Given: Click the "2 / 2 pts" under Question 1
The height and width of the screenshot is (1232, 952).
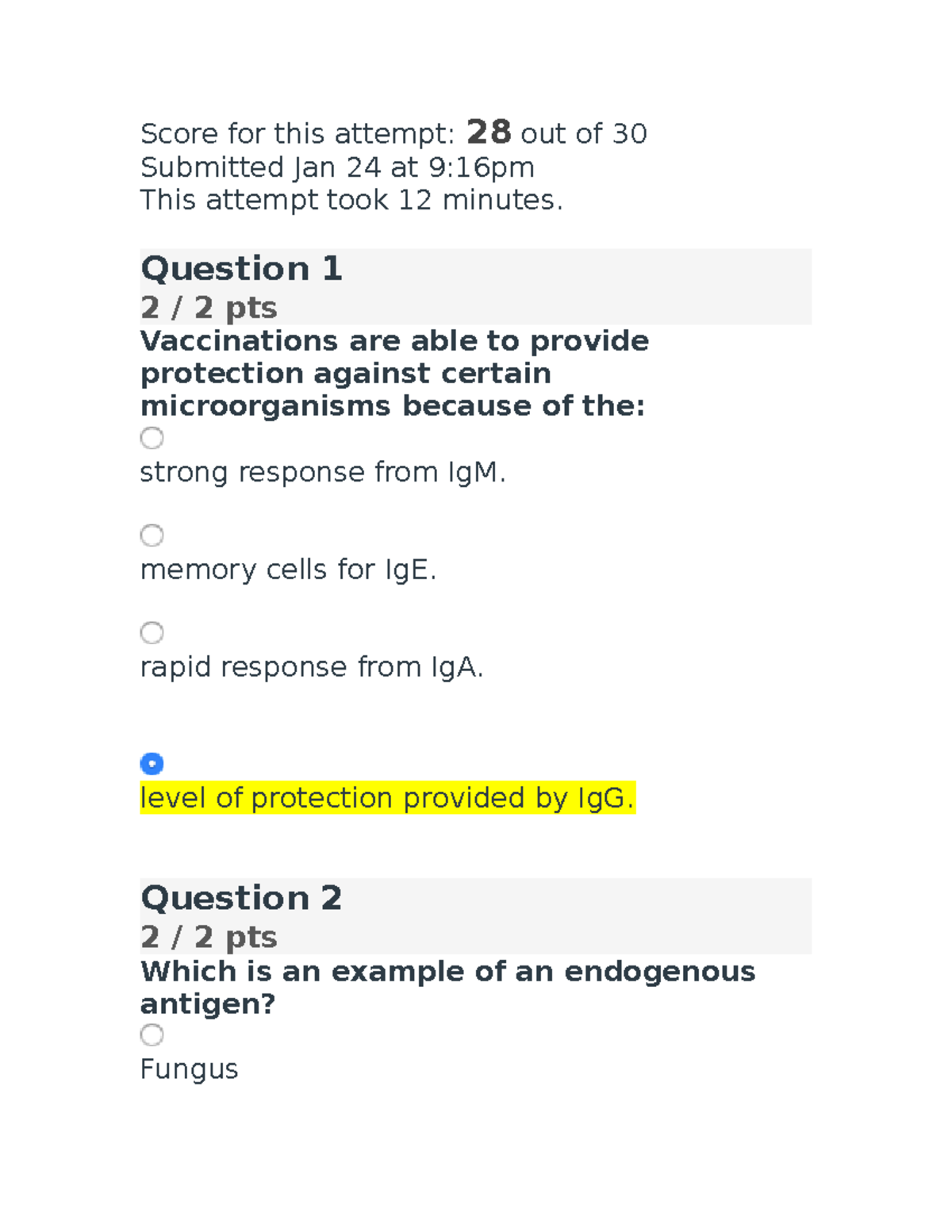Looking at the screenshot, I should (209, 308).
